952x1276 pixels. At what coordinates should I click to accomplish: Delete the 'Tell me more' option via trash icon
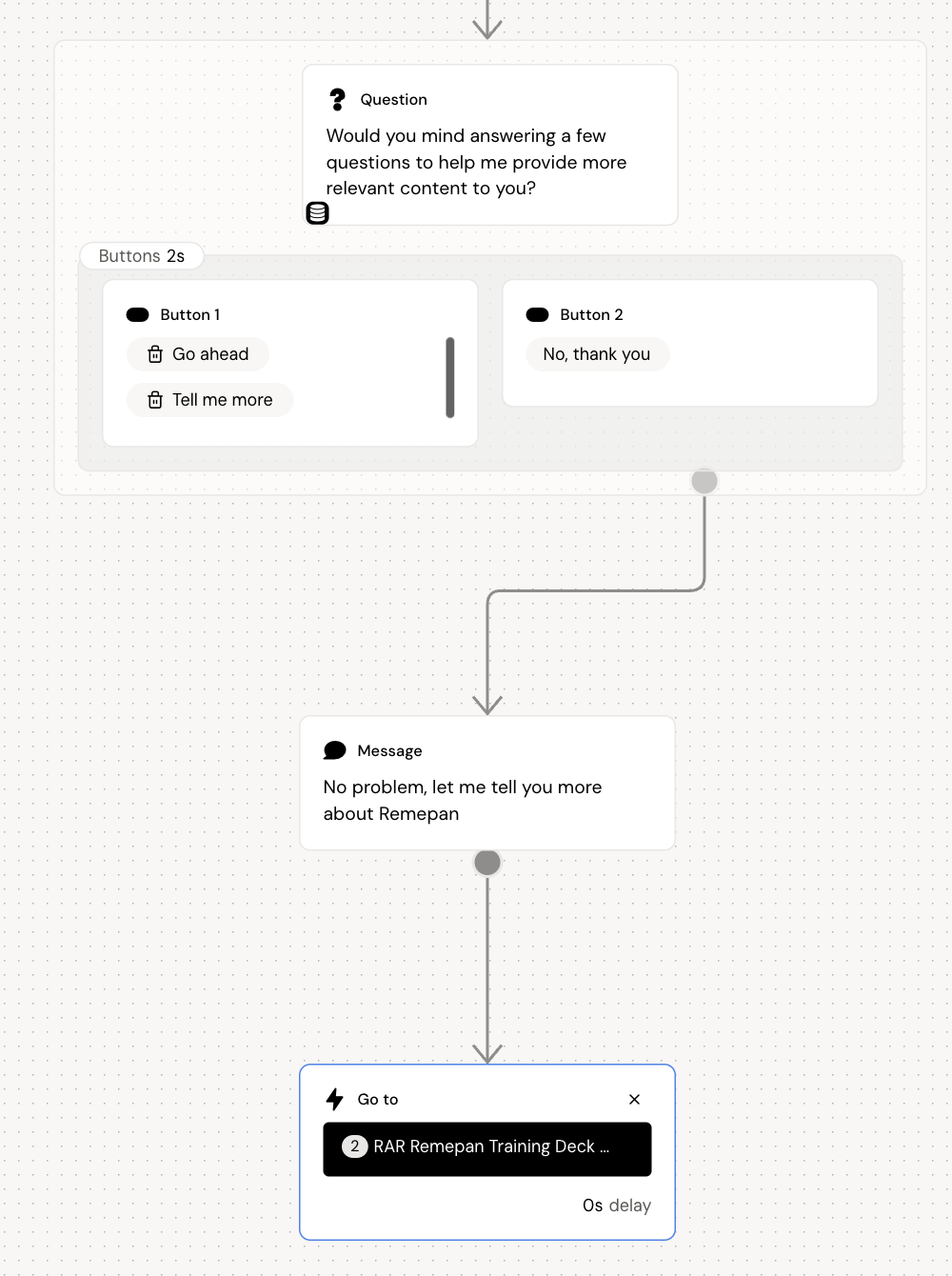coord(155,400)
